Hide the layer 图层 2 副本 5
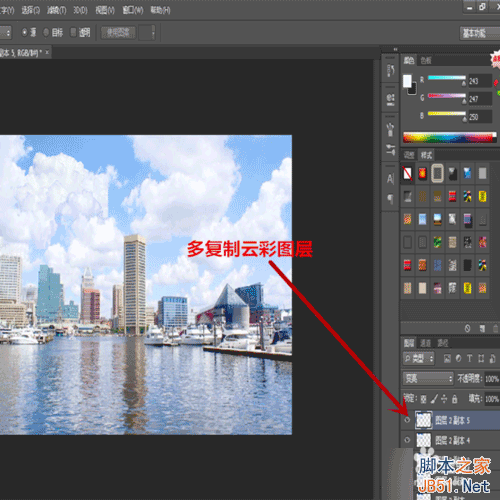This screenshot has width=500, height=500. (x=407, y=420)
